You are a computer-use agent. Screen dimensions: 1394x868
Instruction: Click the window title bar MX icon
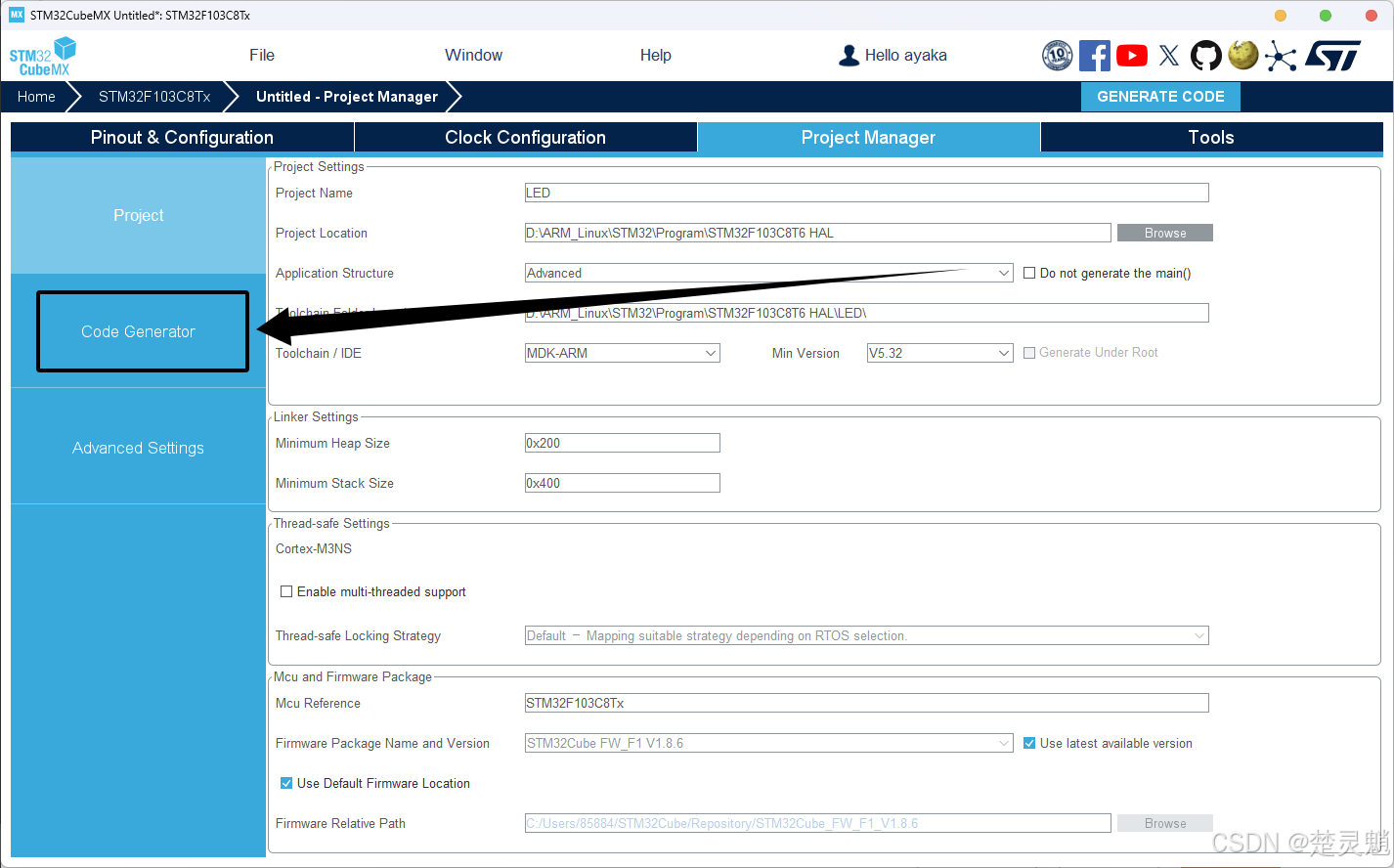pyautogui.click(x=16, y=15)
